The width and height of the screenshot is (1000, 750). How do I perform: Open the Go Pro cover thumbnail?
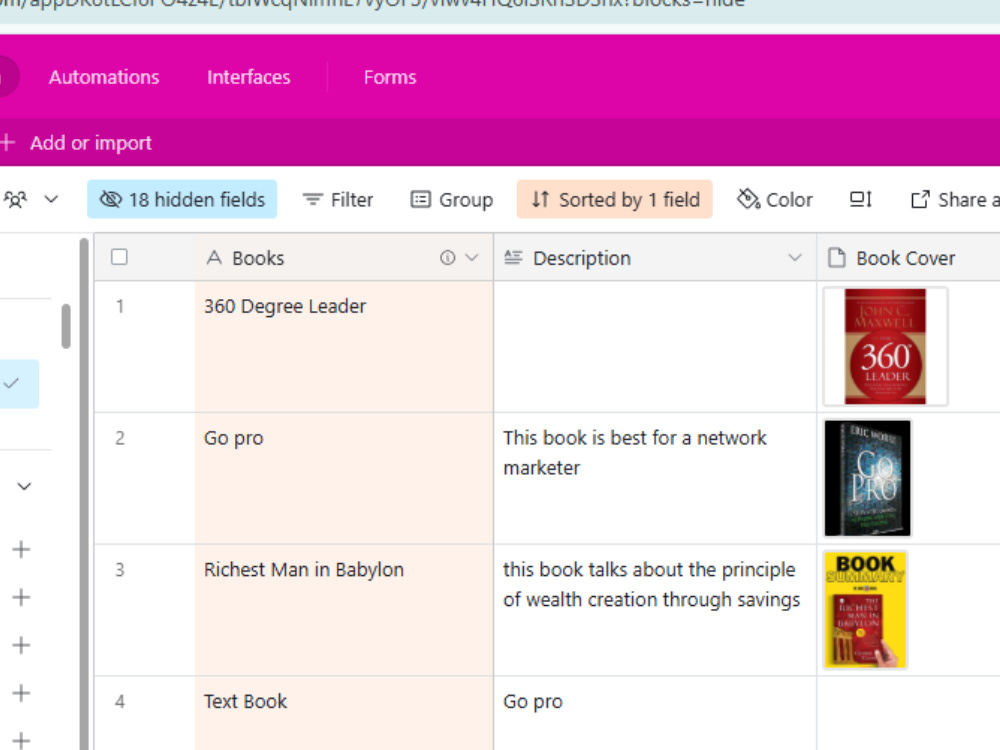point(867,478)
